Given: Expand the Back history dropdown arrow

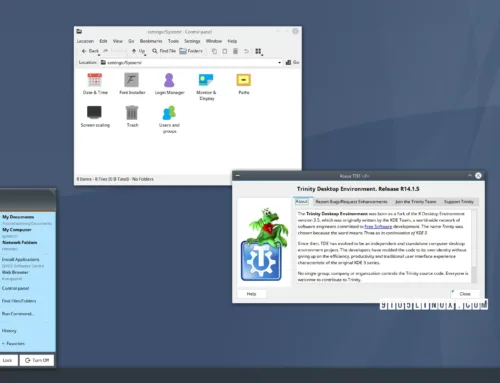Looking at the screenshot, I should pyautogui.click(x=99, y=55).
